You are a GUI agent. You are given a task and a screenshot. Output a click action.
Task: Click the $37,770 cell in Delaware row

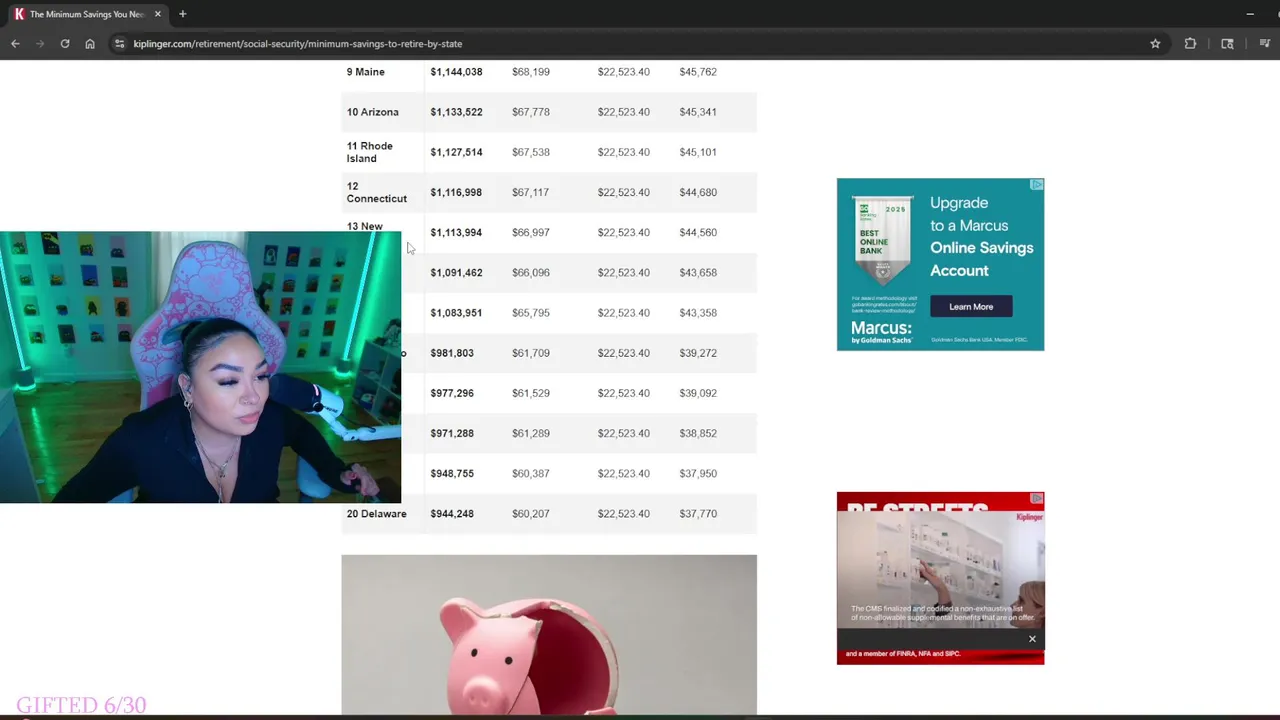pos(698,514)
